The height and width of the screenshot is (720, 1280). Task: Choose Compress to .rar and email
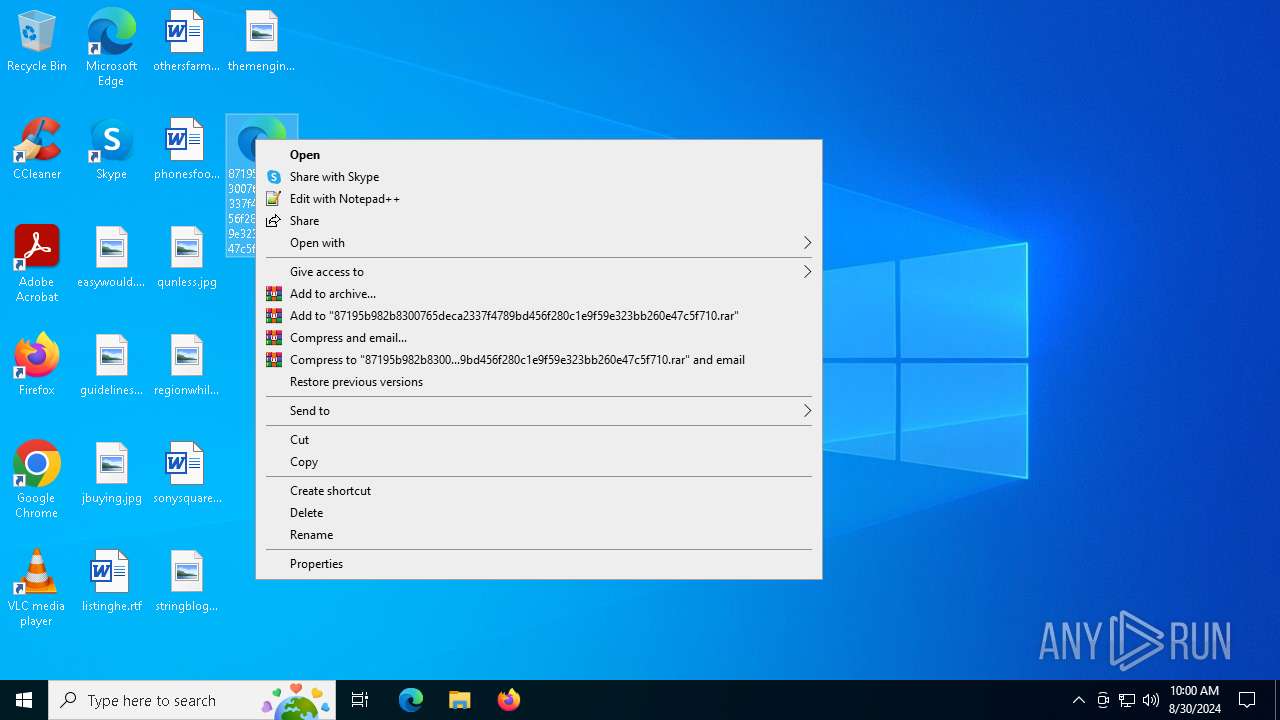[539, 360]
